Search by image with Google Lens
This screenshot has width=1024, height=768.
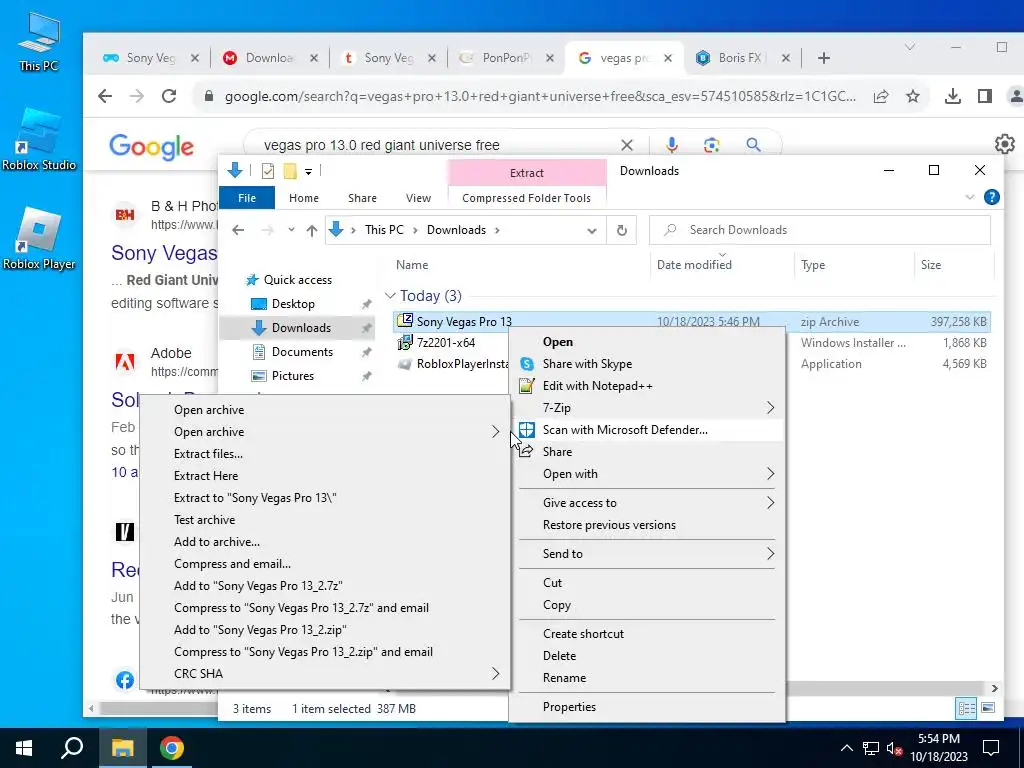(x=712, y=145)
